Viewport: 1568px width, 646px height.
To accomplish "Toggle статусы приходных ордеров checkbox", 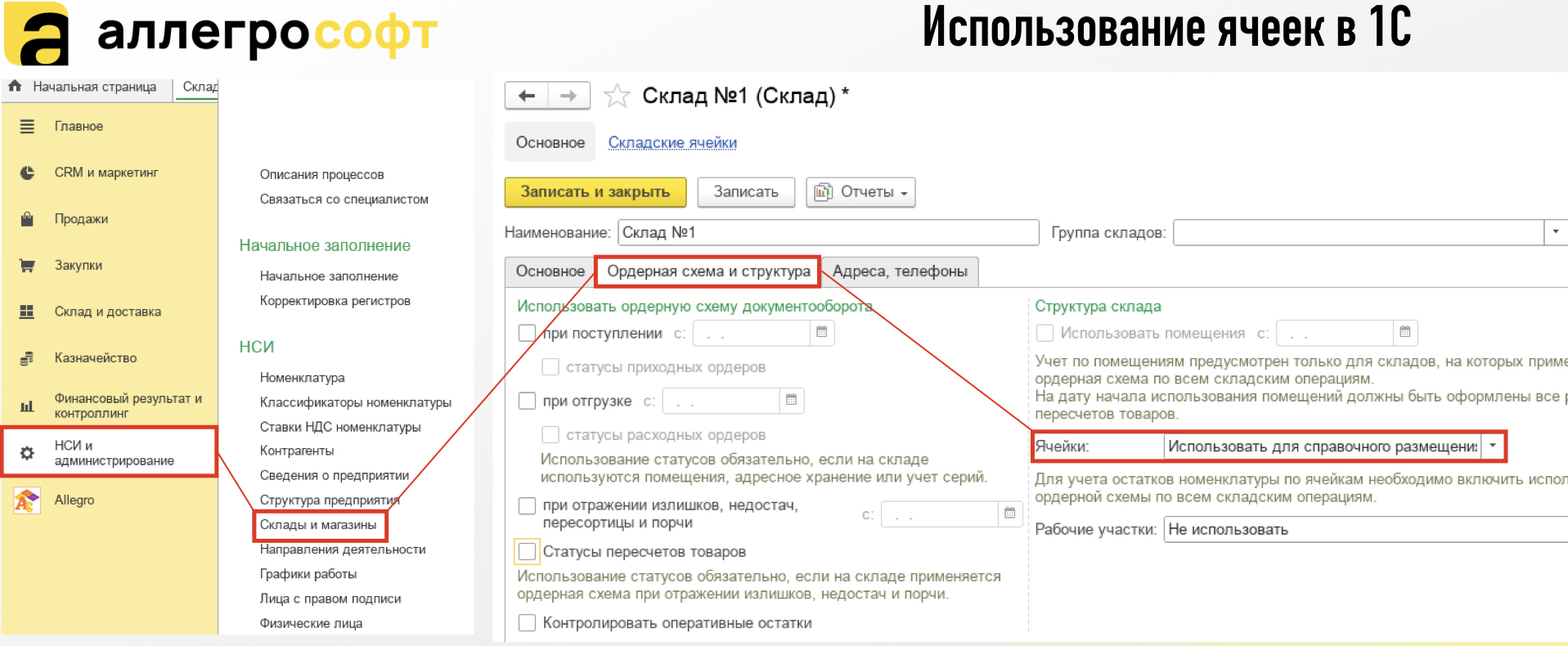I will [551, 367].
